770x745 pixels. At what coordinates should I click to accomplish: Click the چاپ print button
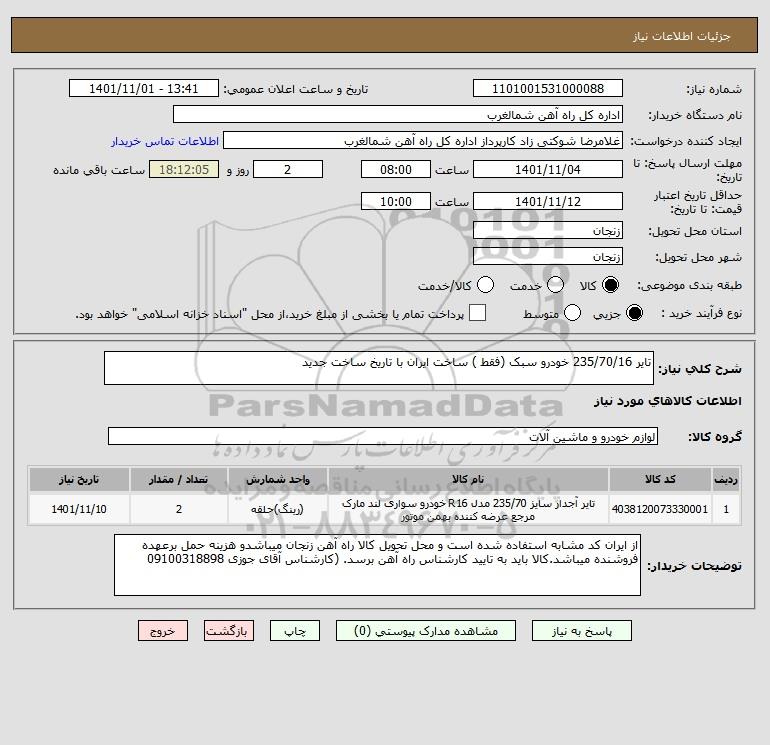295,631
